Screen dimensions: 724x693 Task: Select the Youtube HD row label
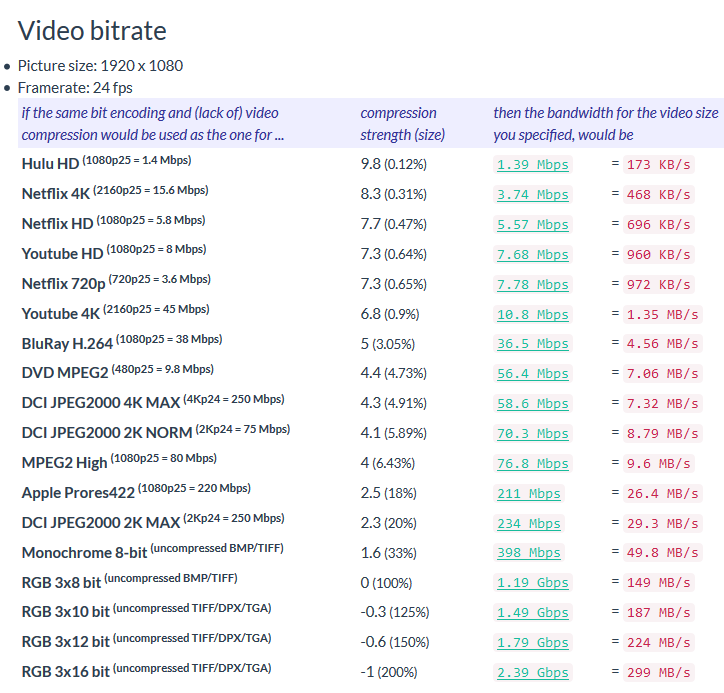[x=62, y=254]
